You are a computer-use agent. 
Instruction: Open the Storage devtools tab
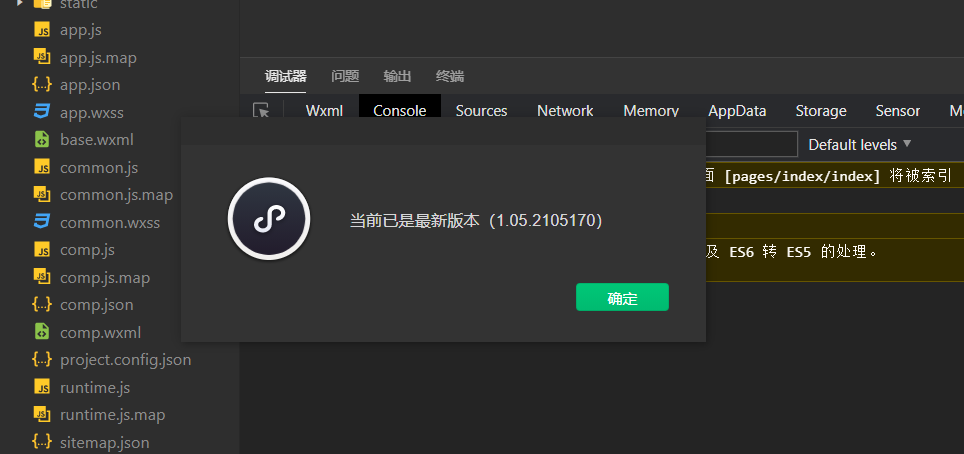click(x=821, y=111)
